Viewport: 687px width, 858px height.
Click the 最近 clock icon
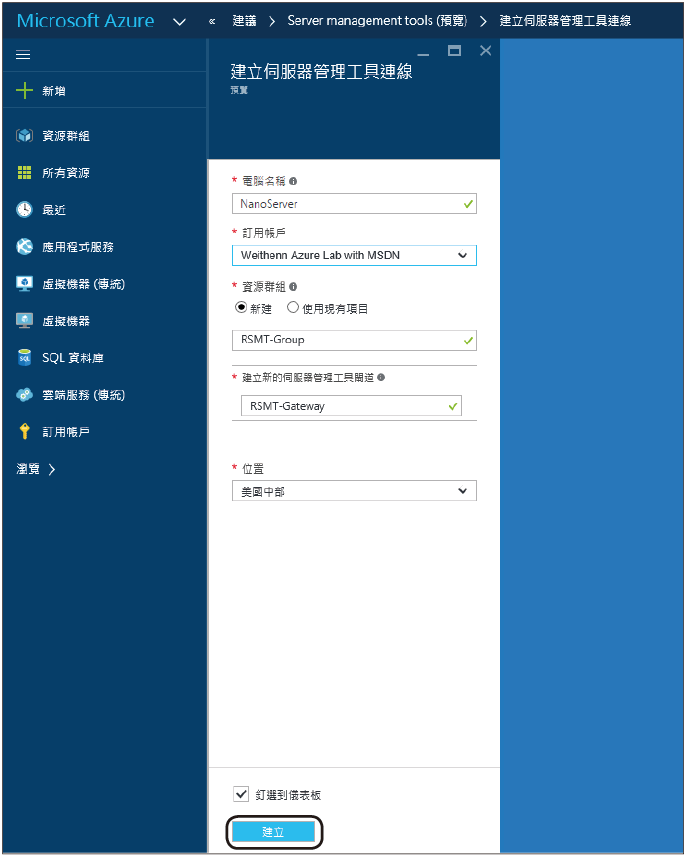point(24,210)
